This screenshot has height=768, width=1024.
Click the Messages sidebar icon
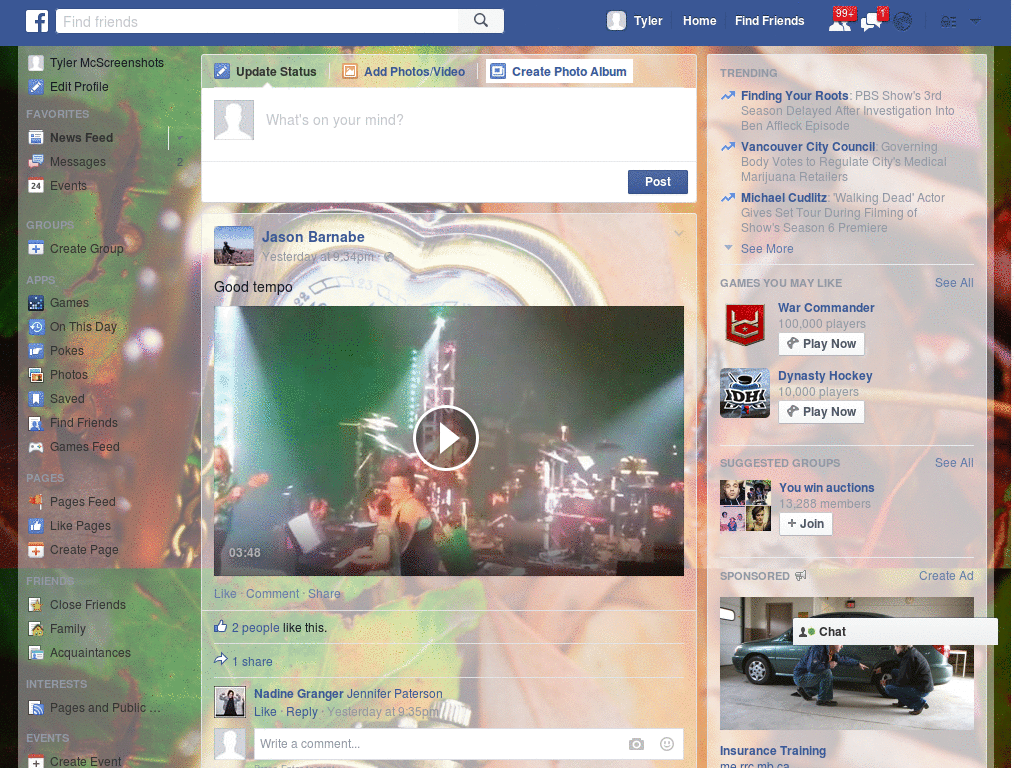36,161
